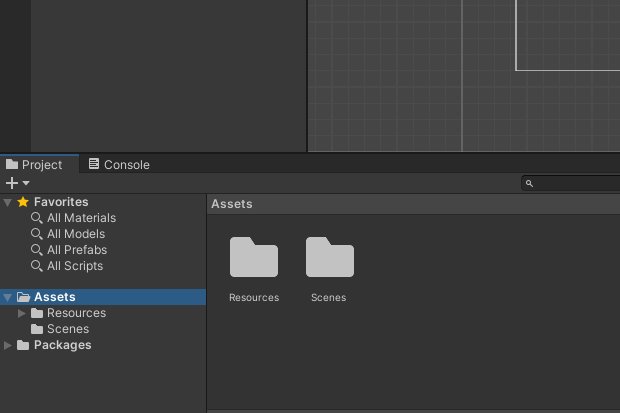
Task: Select All Models saved search
Action: 75,234
